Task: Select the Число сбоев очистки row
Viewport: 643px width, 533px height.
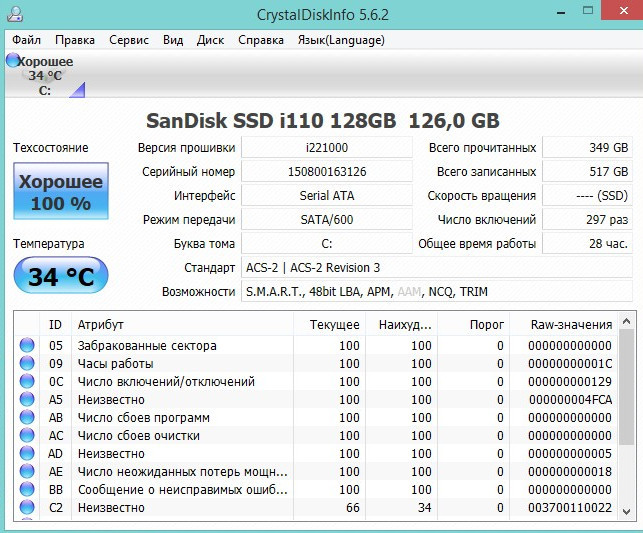Action: click(316, 435)
